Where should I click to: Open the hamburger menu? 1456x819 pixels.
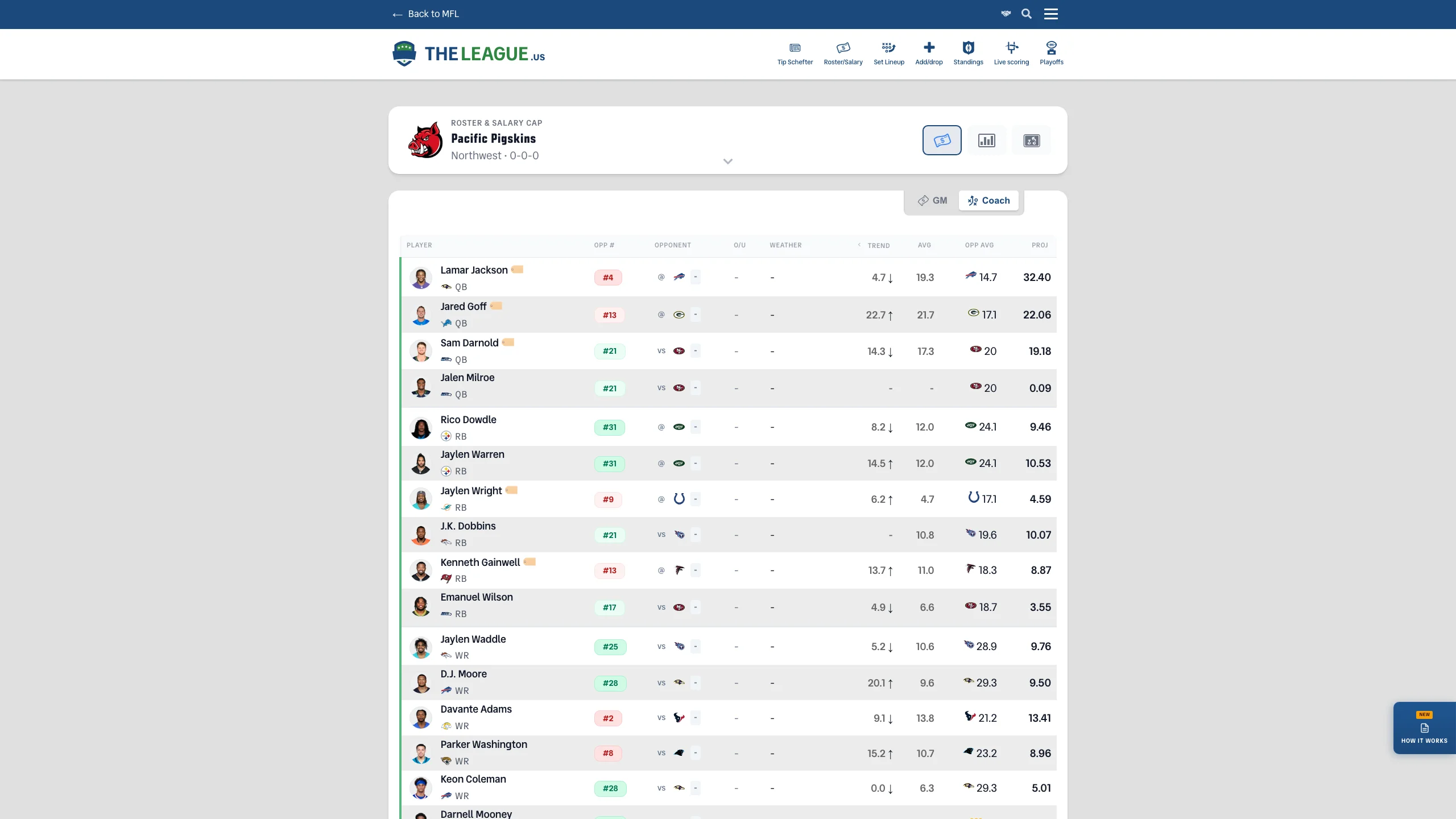[x=1050, y=14]
